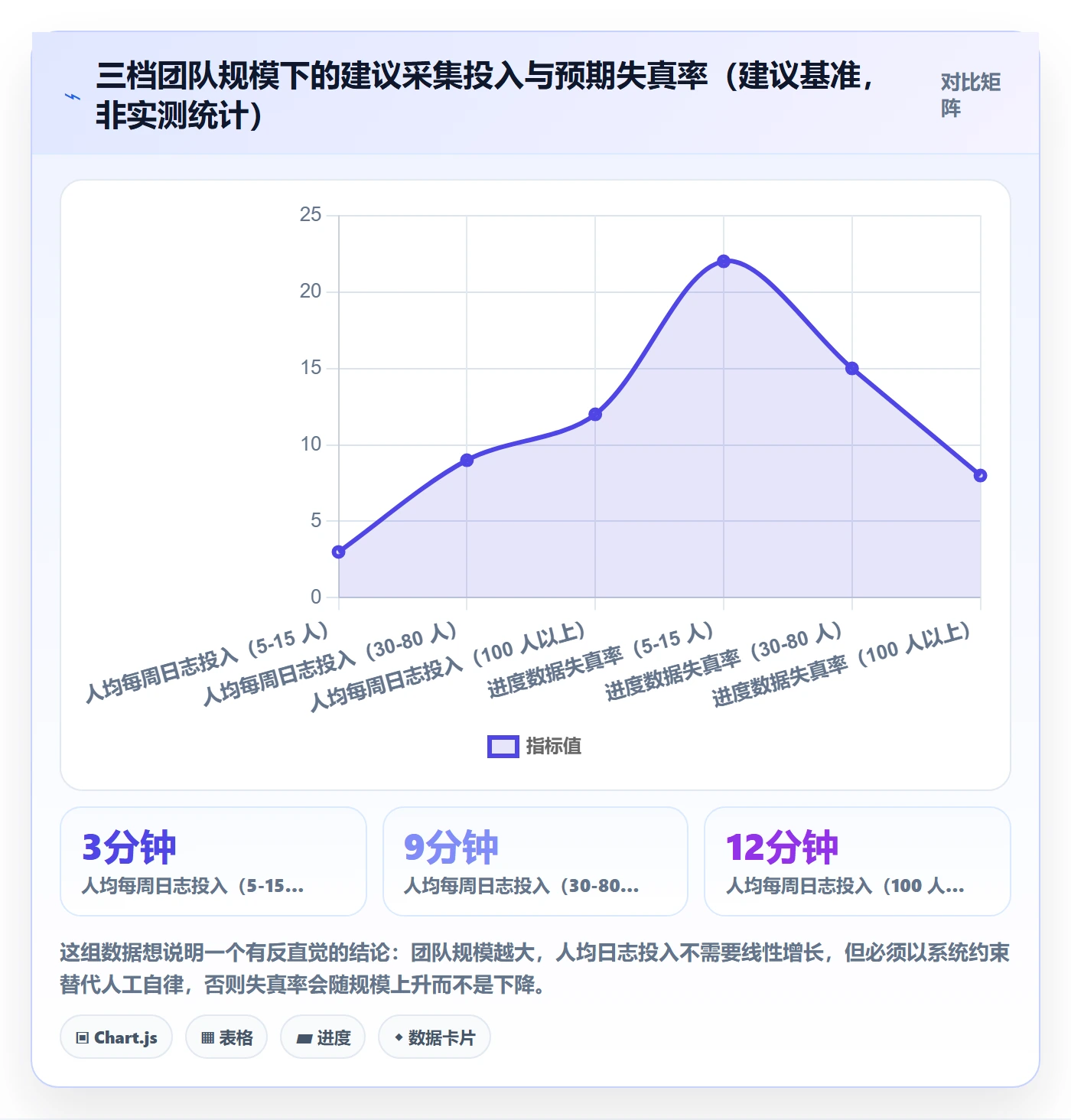Screen dimensions: 1071x1120
Task: Click the y-axis value 20
Action: [311, 291]
